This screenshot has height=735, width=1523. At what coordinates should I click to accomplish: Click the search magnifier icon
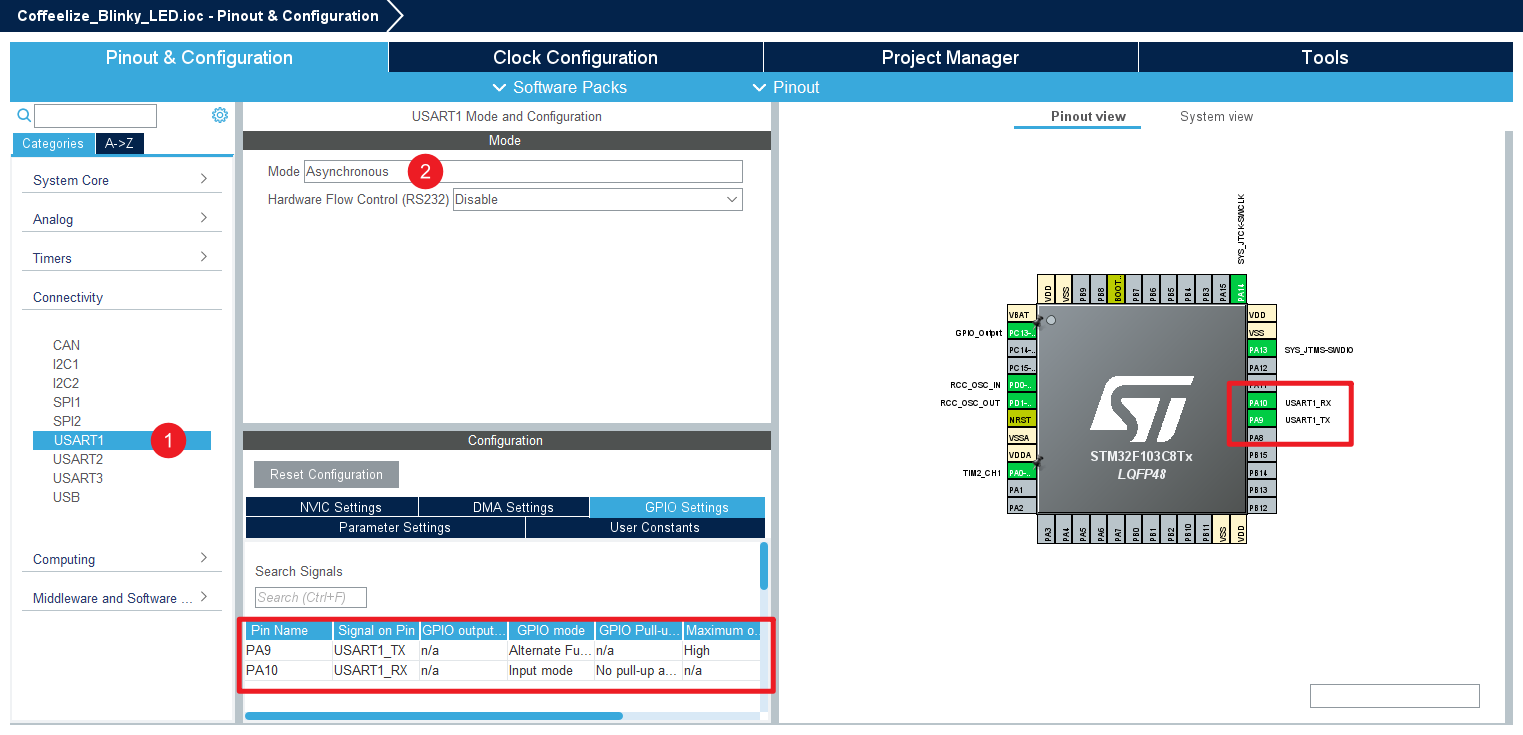(x=24, y=115)
